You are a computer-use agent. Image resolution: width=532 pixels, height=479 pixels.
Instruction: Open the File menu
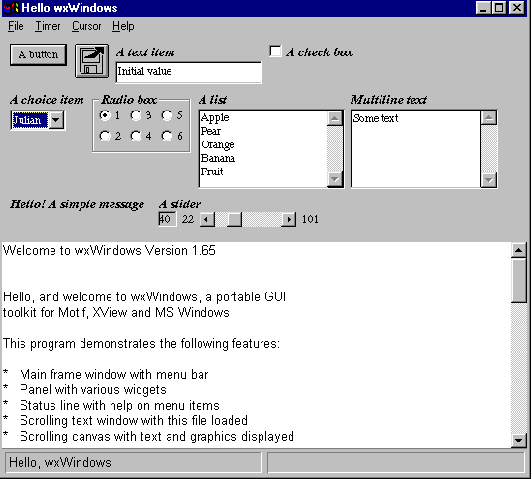16,26
